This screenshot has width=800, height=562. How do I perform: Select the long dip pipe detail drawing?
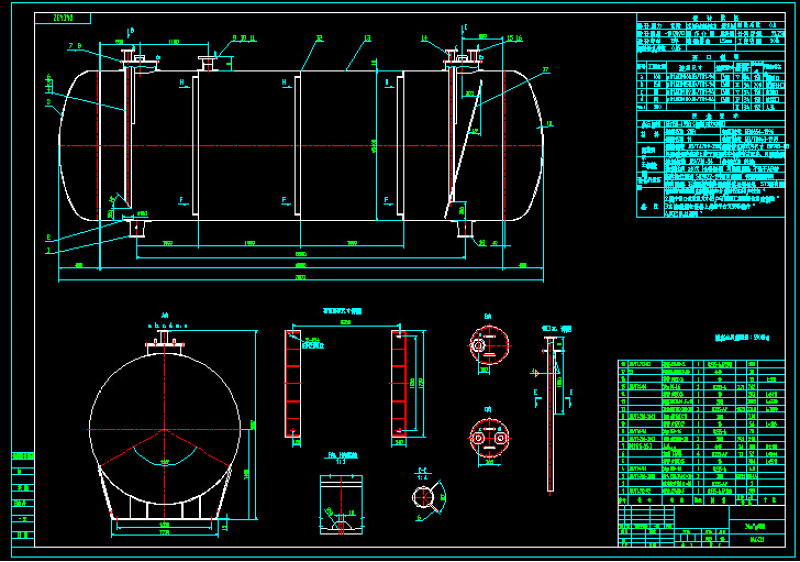551,414
